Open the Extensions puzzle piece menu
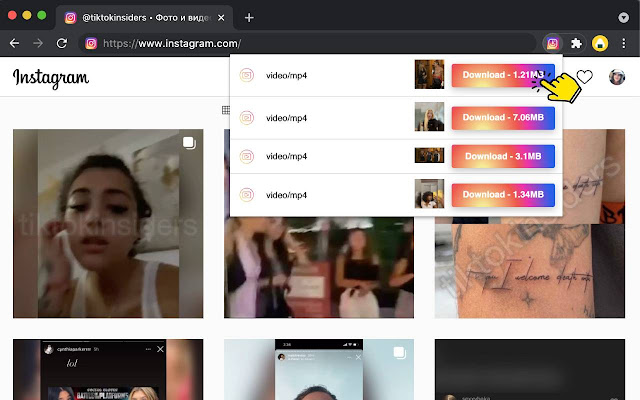This screenshot has width=640, height=400. 576,43
